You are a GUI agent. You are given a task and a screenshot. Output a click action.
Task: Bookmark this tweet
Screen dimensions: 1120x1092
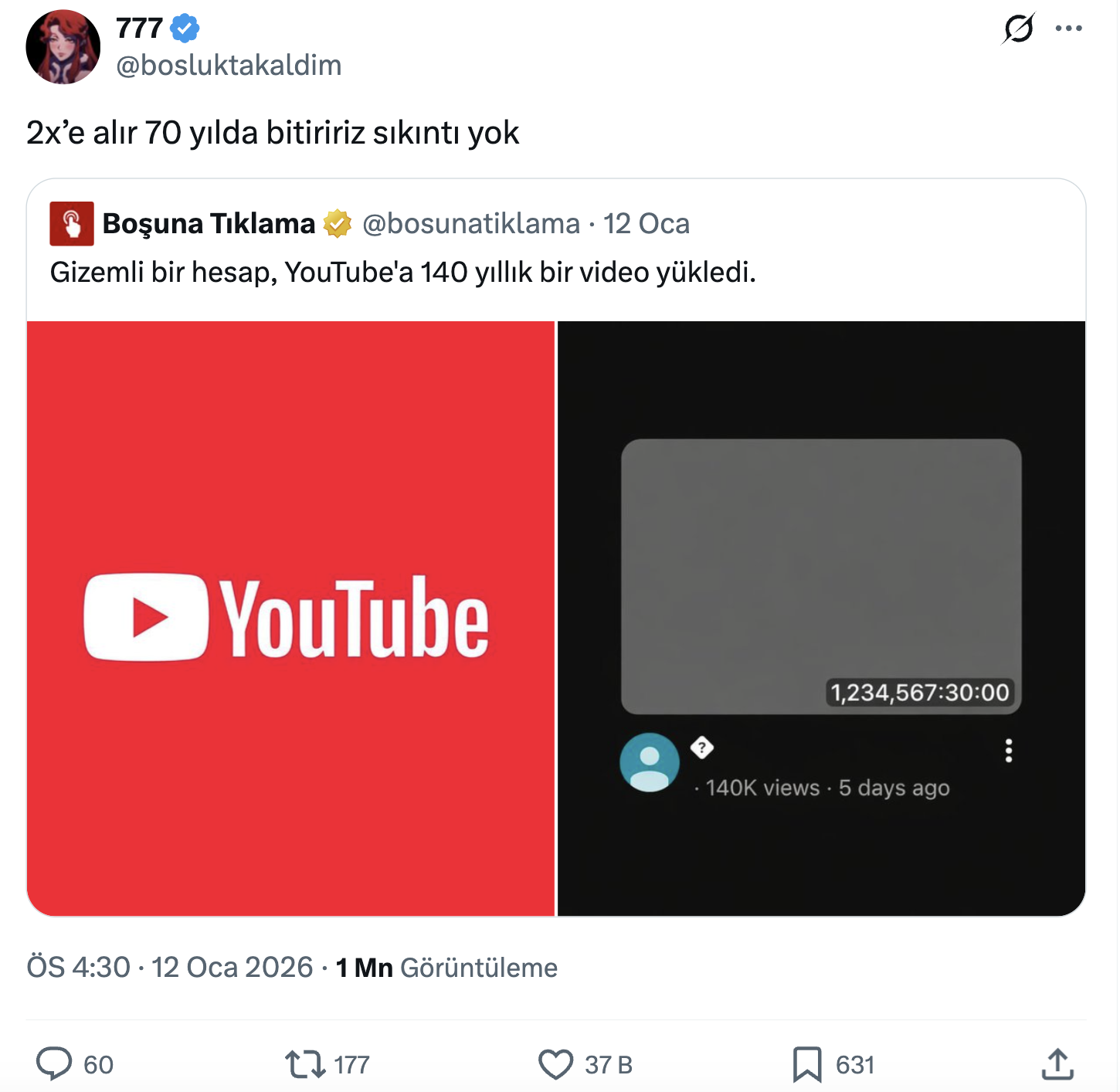pyautogui.click(x=807, y=1063)
